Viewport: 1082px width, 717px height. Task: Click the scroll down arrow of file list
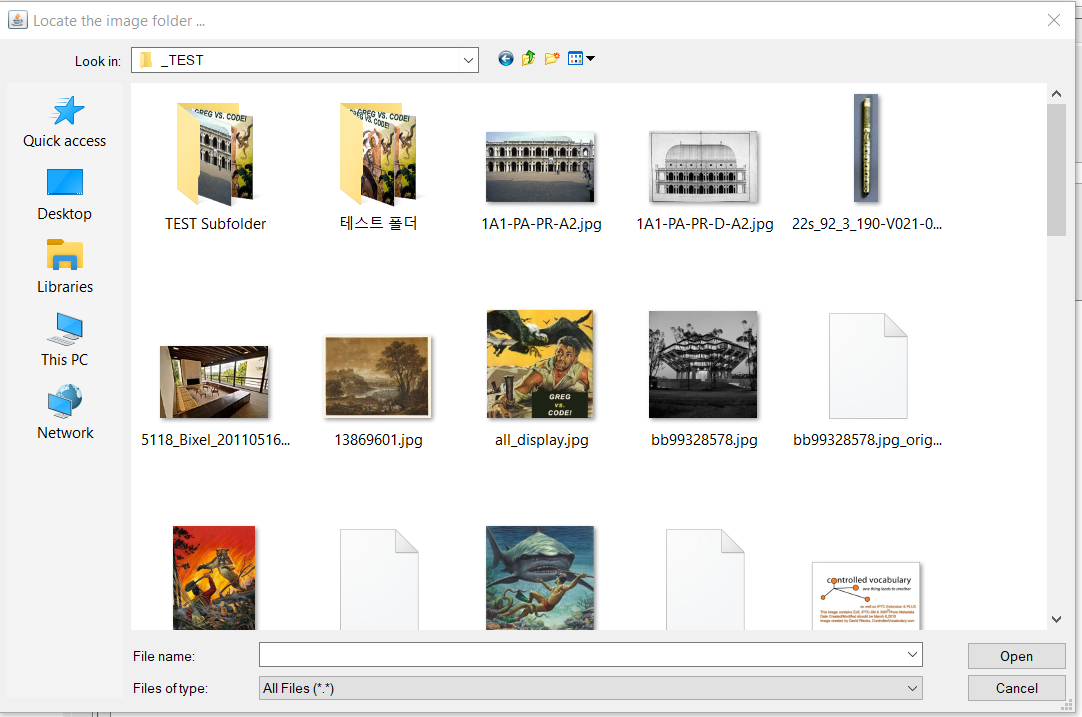click(1056, 619)
